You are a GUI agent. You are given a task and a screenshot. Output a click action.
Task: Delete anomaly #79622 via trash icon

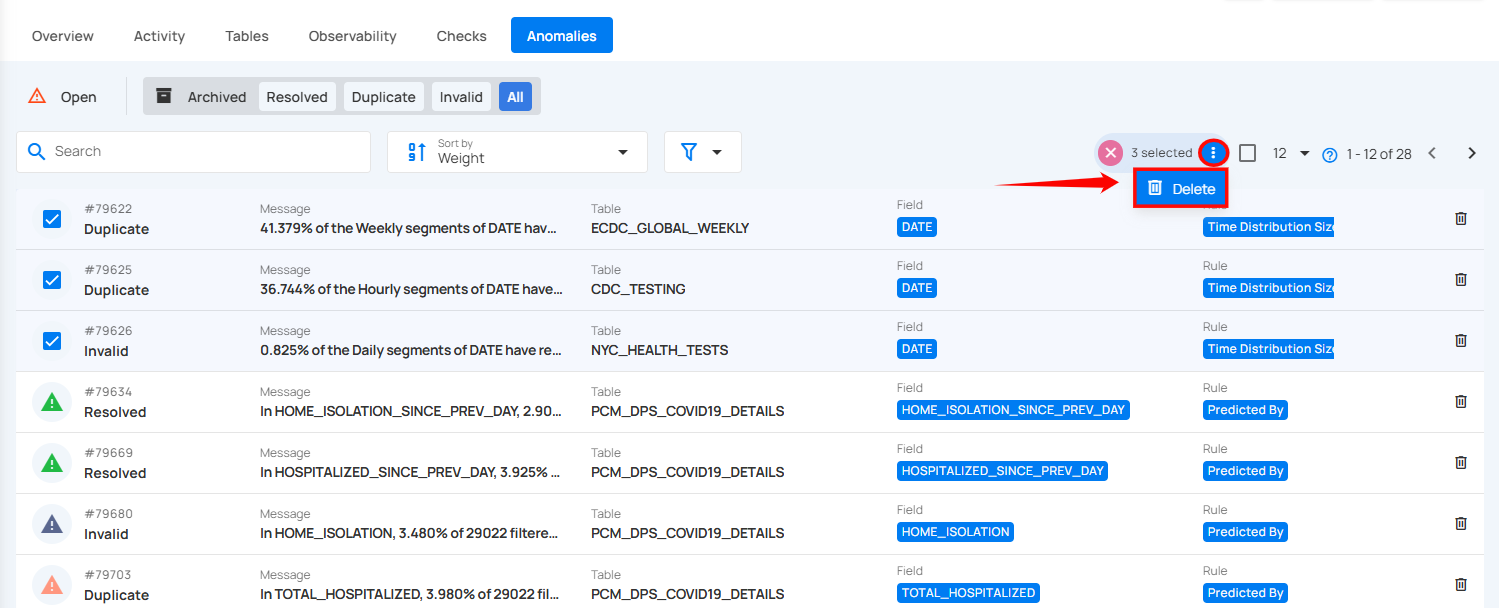pyautogui.click(x=1460, y=218)
